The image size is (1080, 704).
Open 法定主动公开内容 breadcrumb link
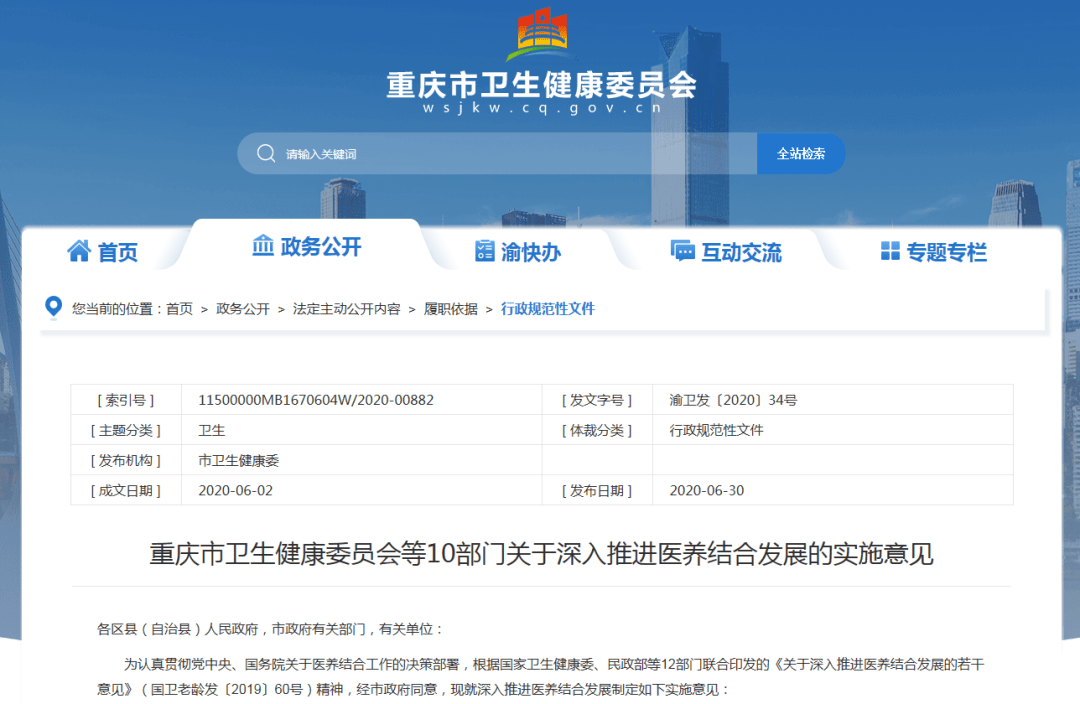[346, 309]
